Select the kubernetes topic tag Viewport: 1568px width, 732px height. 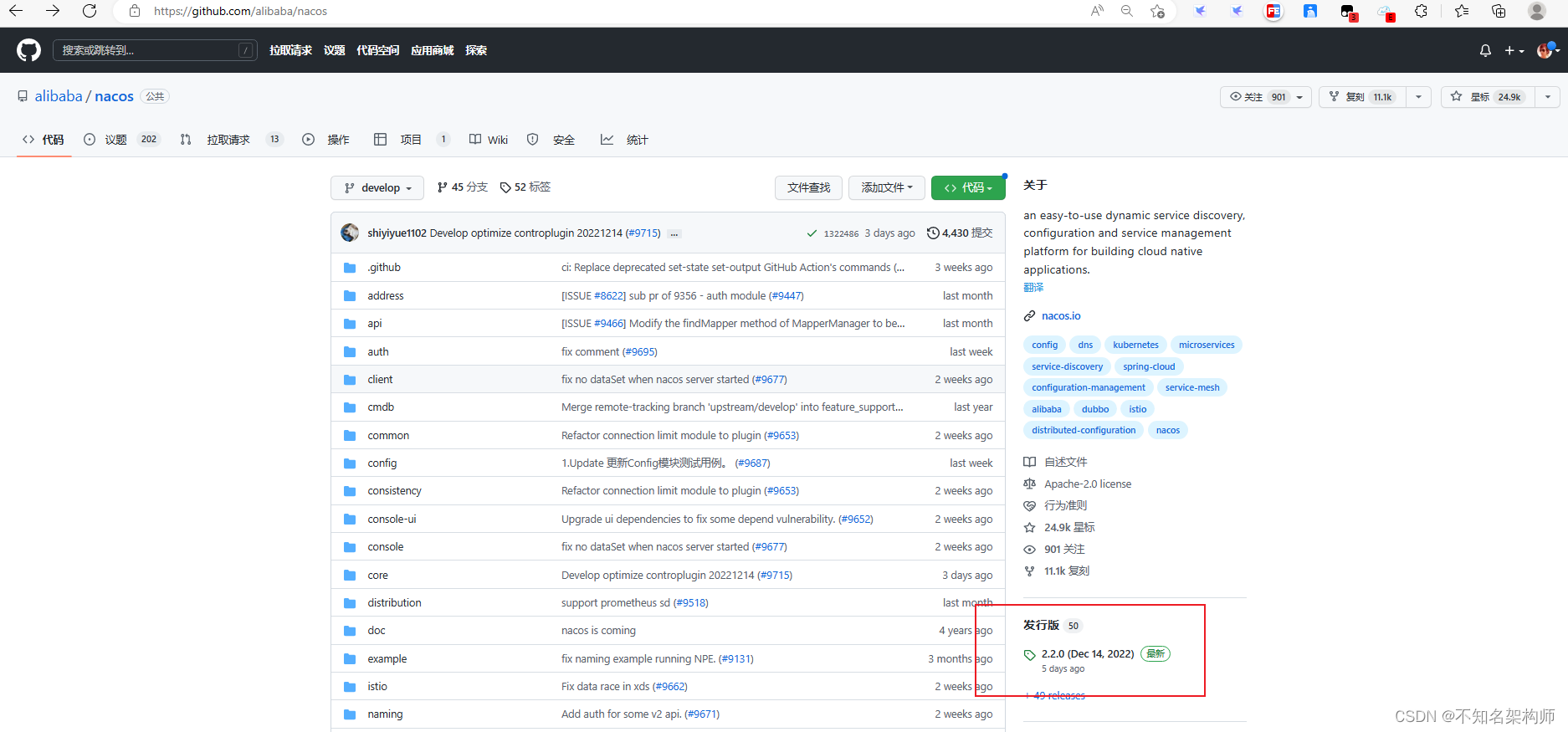pos(1135,345)
